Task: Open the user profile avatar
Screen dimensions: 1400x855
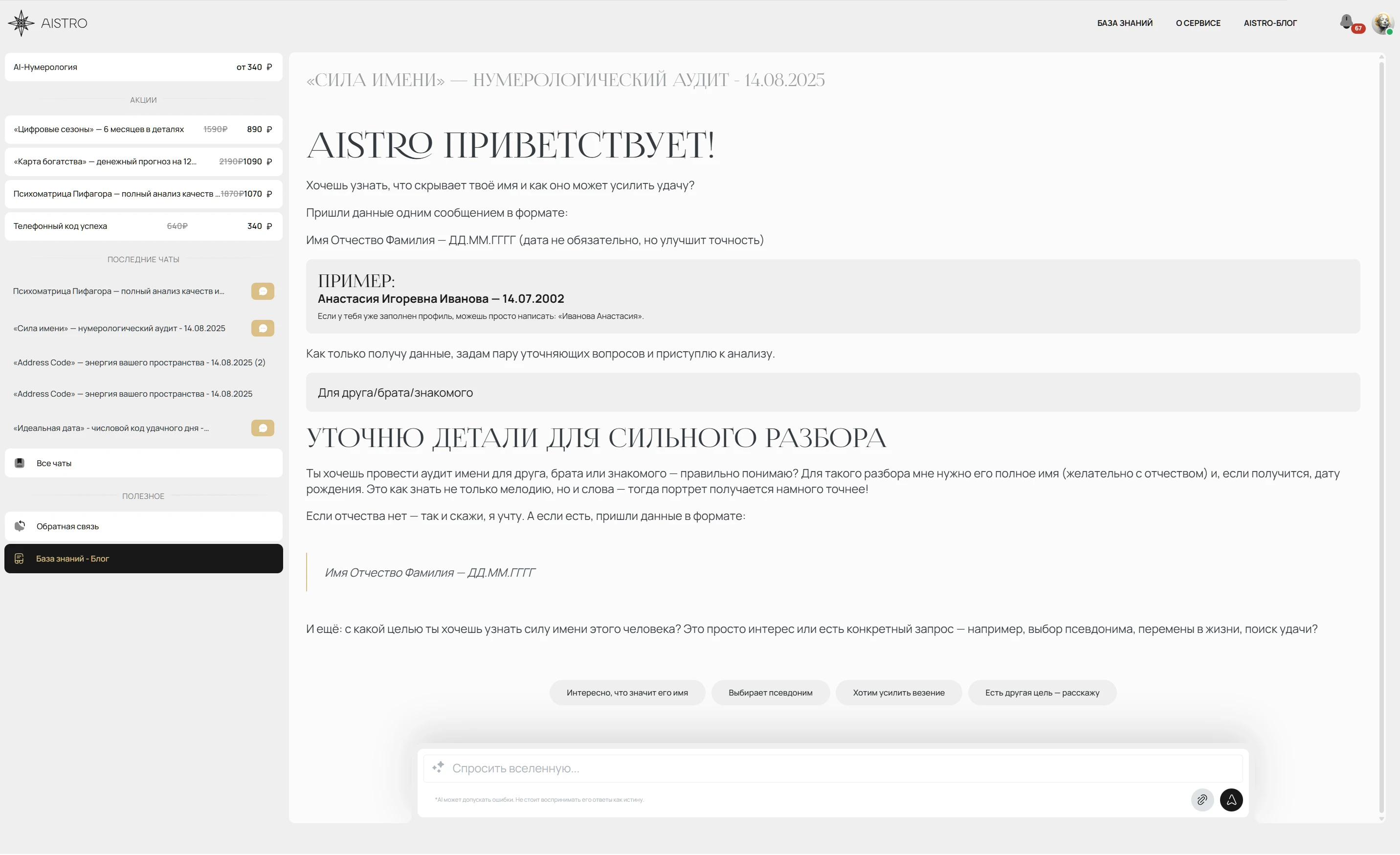Action: [x=1382, y=23]
